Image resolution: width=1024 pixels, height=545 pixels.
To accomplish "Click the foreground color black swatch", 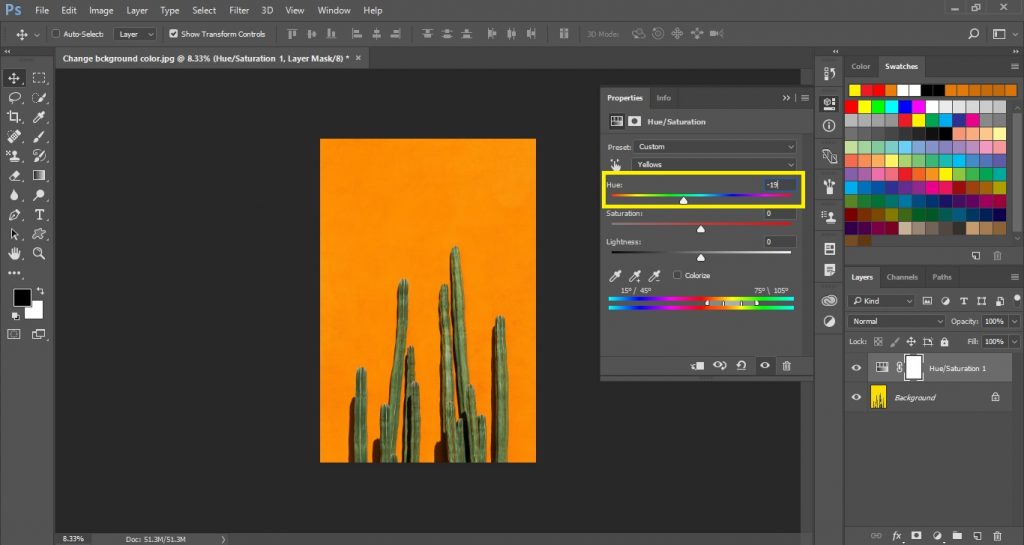I will pos(21,297).
